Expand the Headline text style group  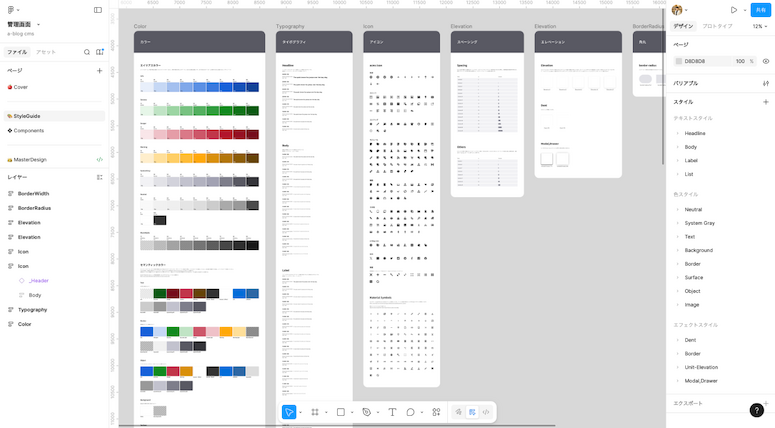click(x=695, y=133)
